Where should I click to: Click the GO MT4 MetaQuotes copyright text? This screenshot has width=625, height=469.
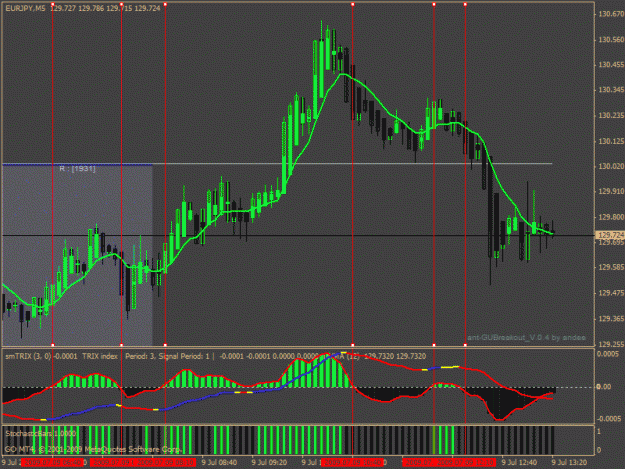93,449
